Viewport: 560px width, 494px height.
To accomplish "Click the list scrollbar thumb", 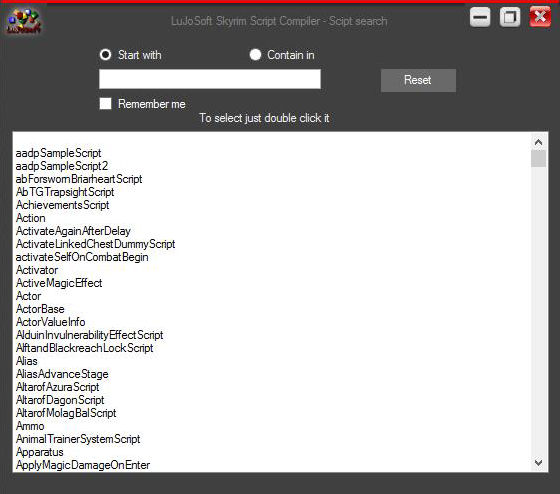I will coord(539,159).
